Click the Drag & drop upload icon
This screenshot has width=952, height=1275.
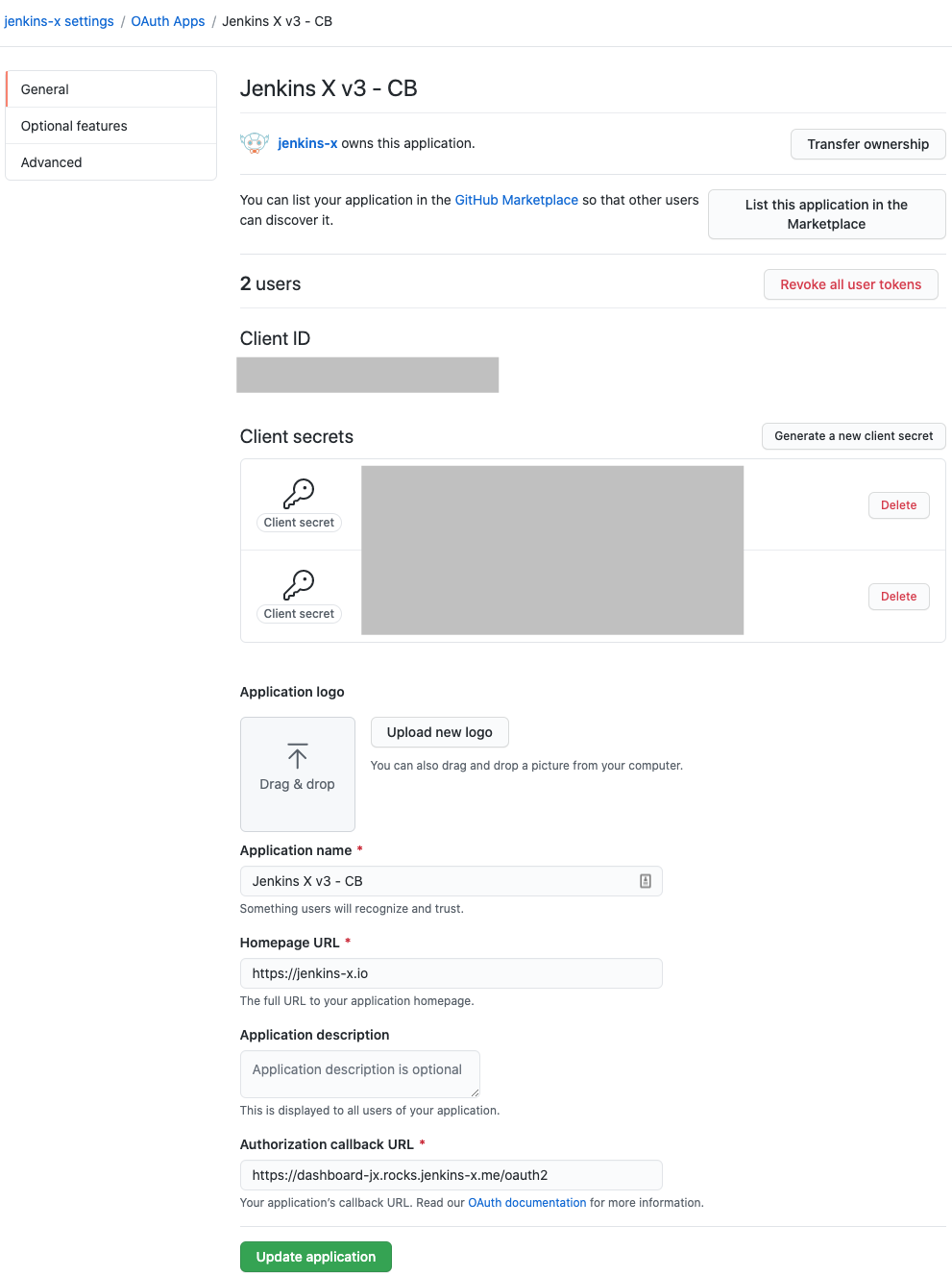(x=298, y=753)
